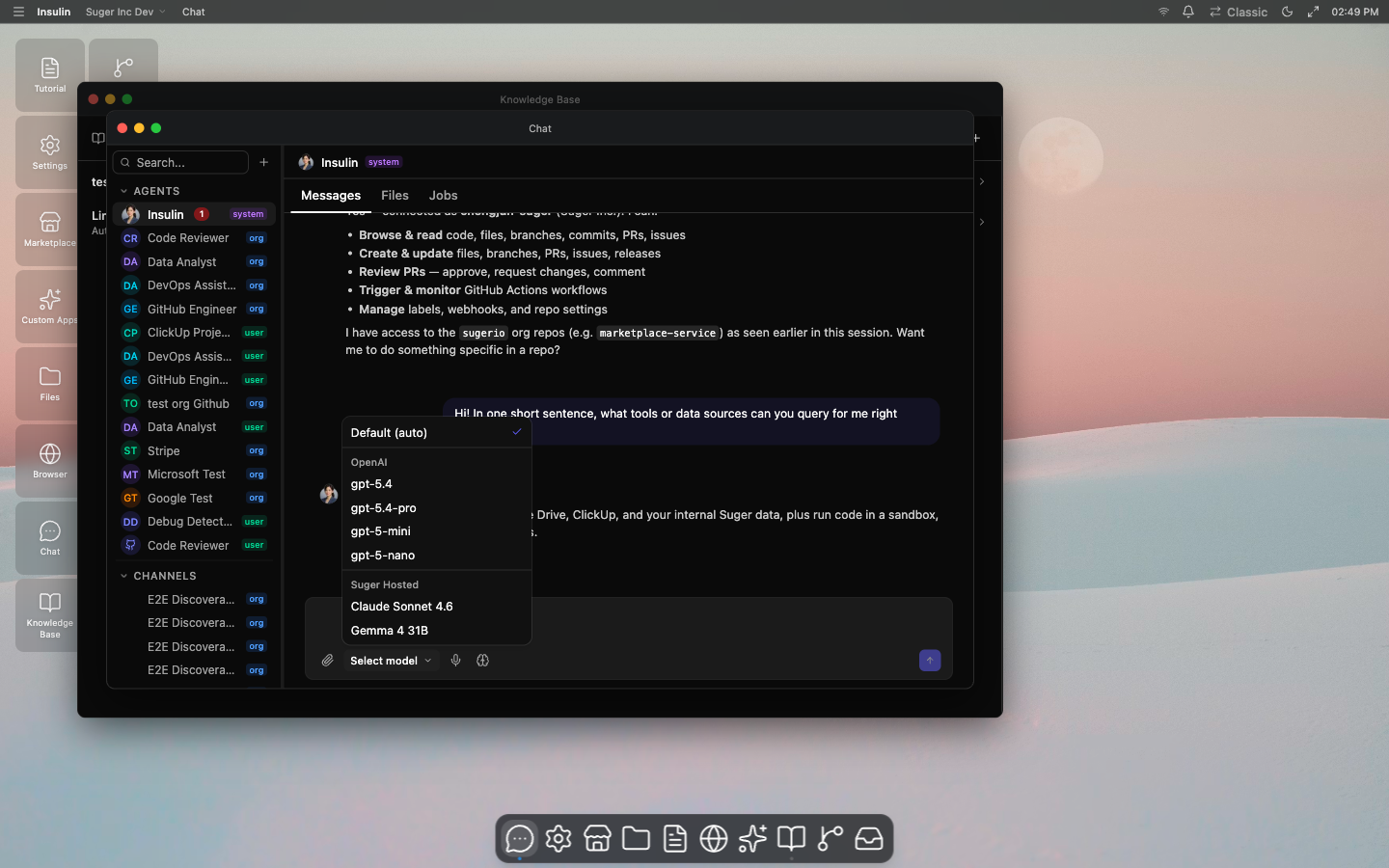Toggle dark mode with the moon icon
Screen dimensions: 1389x868
pyautogui.click(x=1288, y=12)
